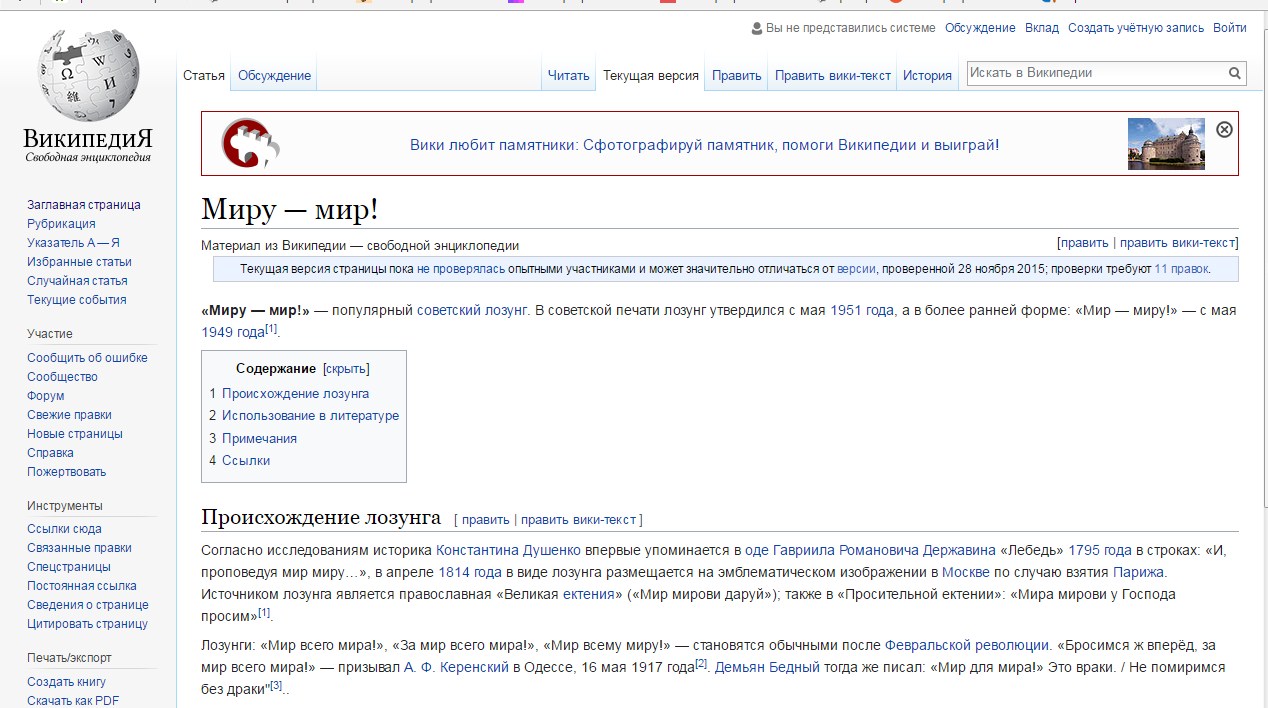Screen dimensions: 1268x708
Task: Open 'Сведения о странице'
Action: pyautogui.click(x=88, y=605)
